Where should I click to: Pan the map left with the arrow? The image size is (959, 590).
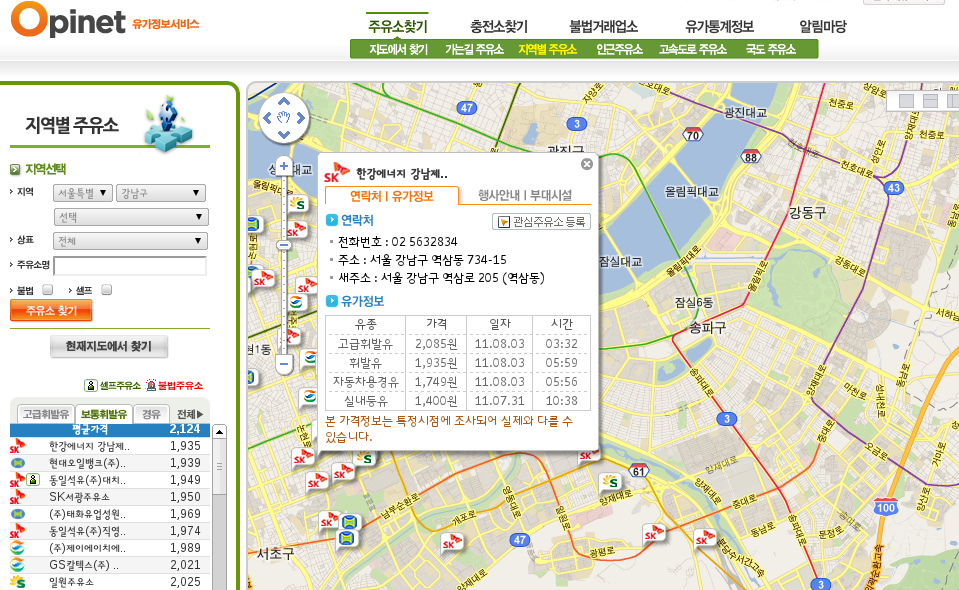pyautogui.click(x=267, y=118)
